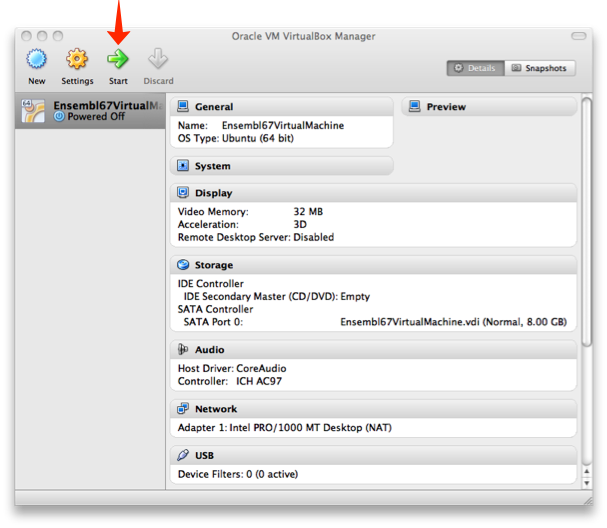Click the Powered Off status icon
Screen dimensions: 607x528
tap(59, 116)
